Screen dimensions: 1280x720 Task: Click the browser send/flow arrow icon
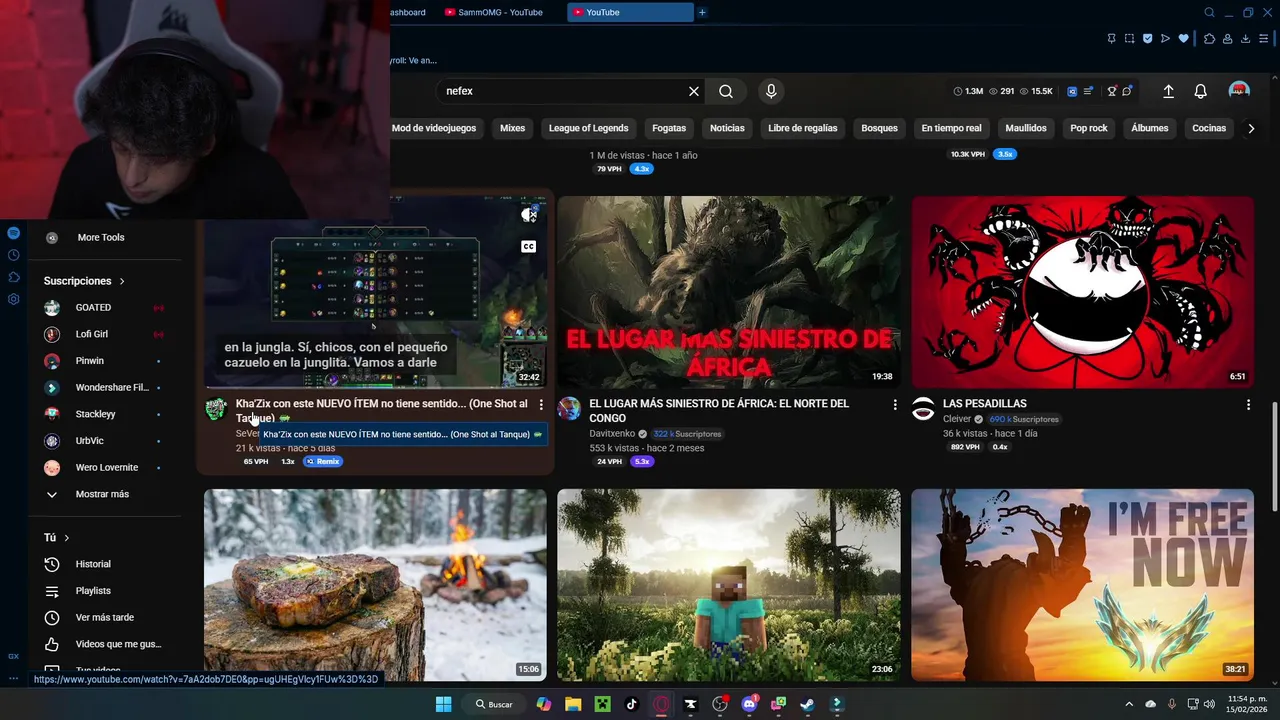tap(1166, 39)
